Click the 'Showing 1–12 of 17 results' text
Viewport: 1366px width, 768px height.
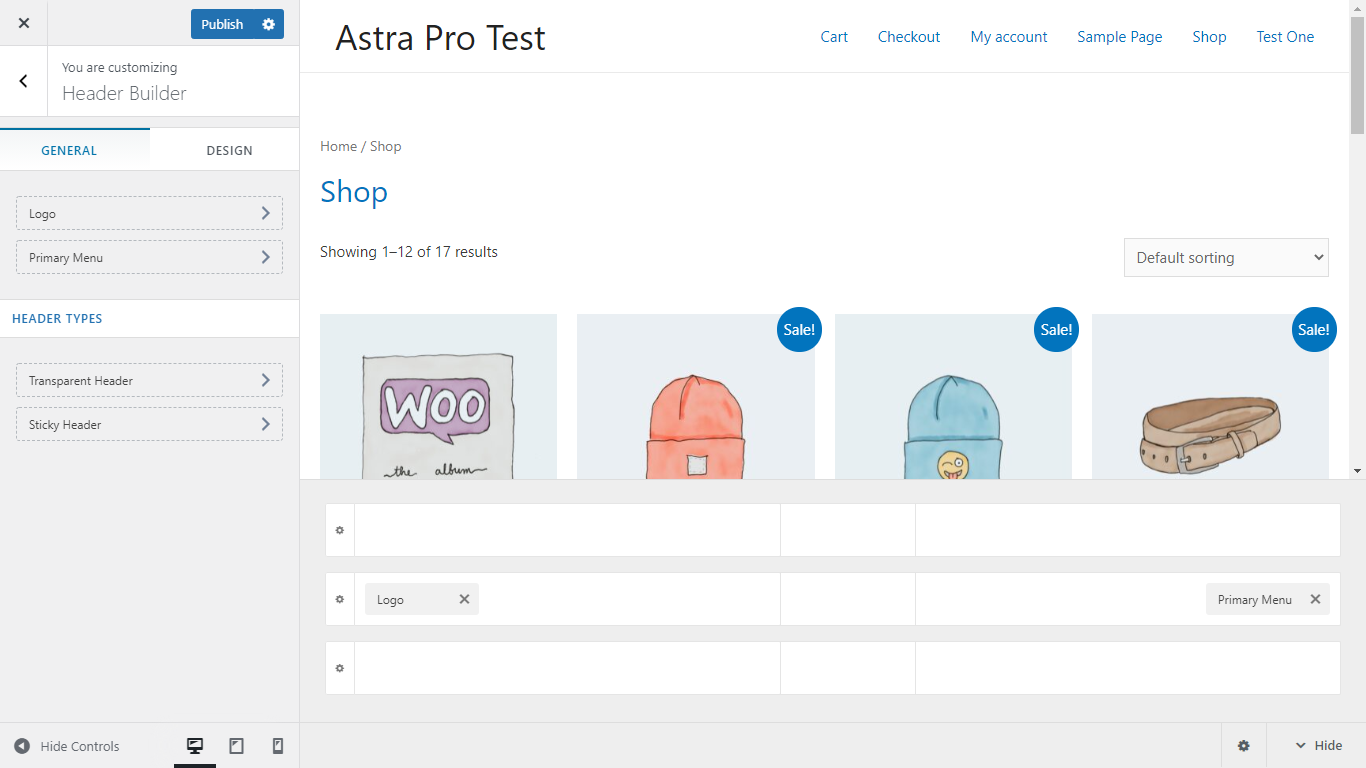(409, 252)
